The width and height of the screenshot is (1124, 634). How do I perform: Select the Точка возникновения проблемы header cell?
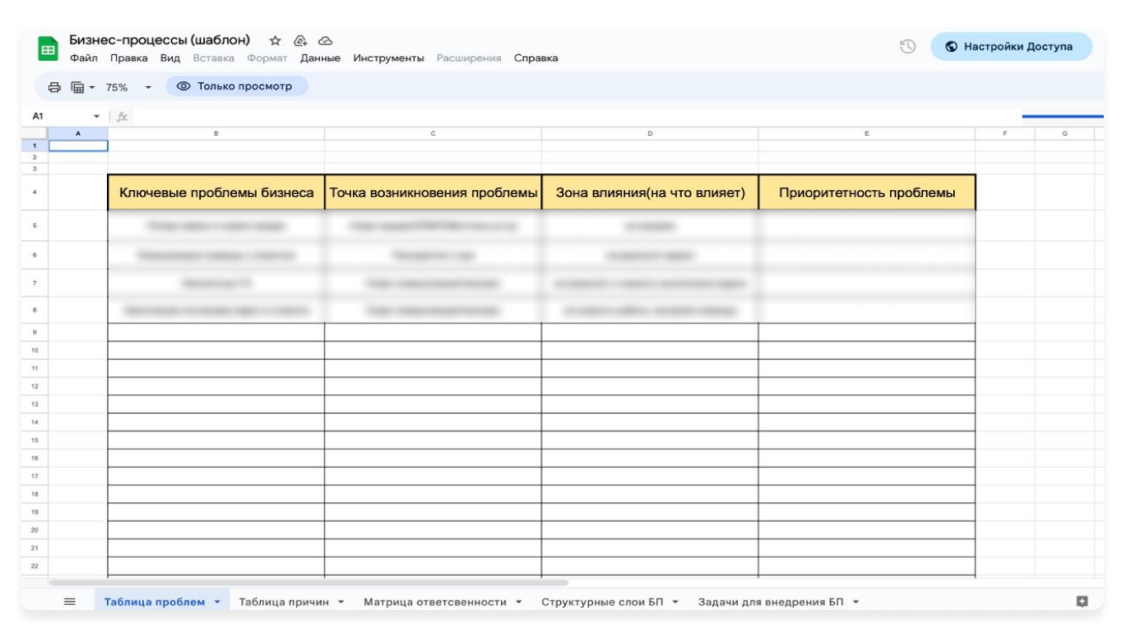[433, 192]
